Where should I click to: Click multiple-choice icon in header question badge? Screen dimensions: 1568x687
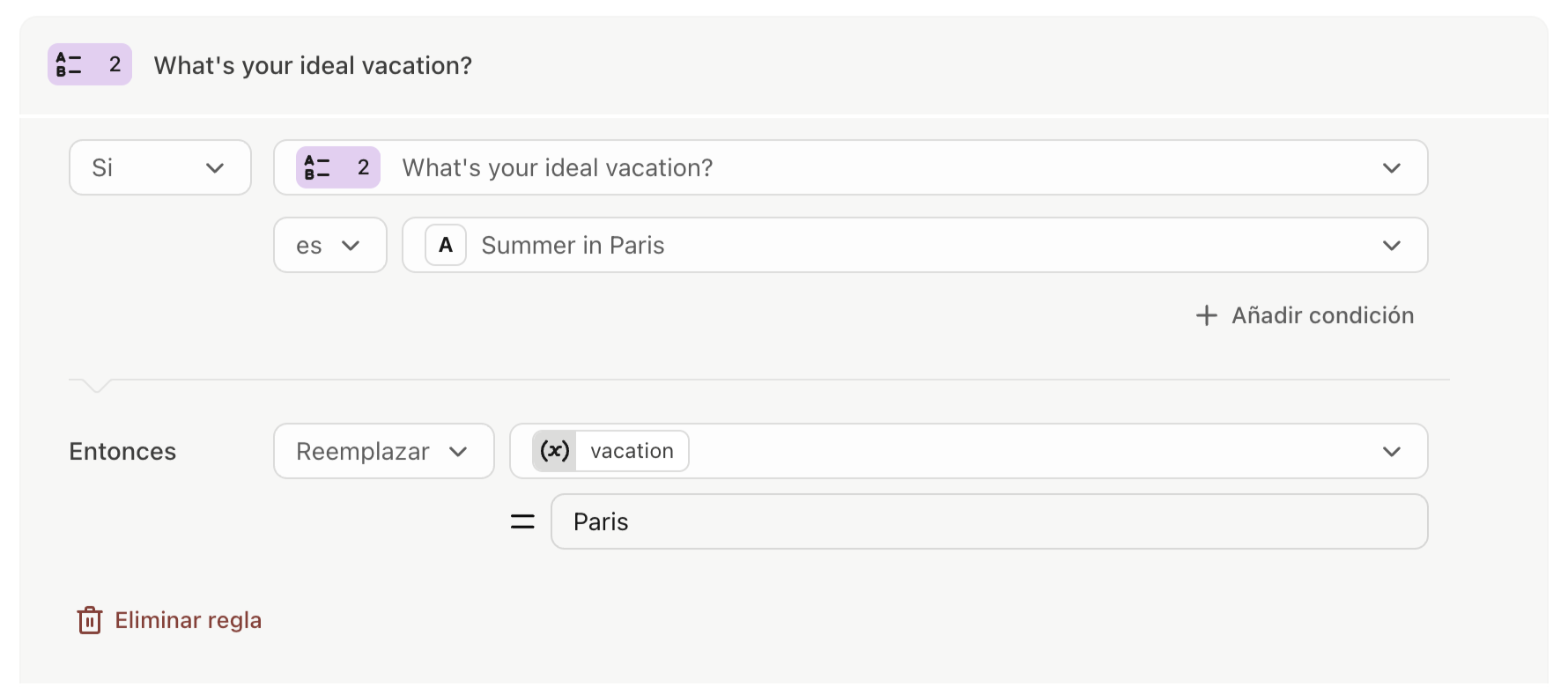(x=69, y=64)
